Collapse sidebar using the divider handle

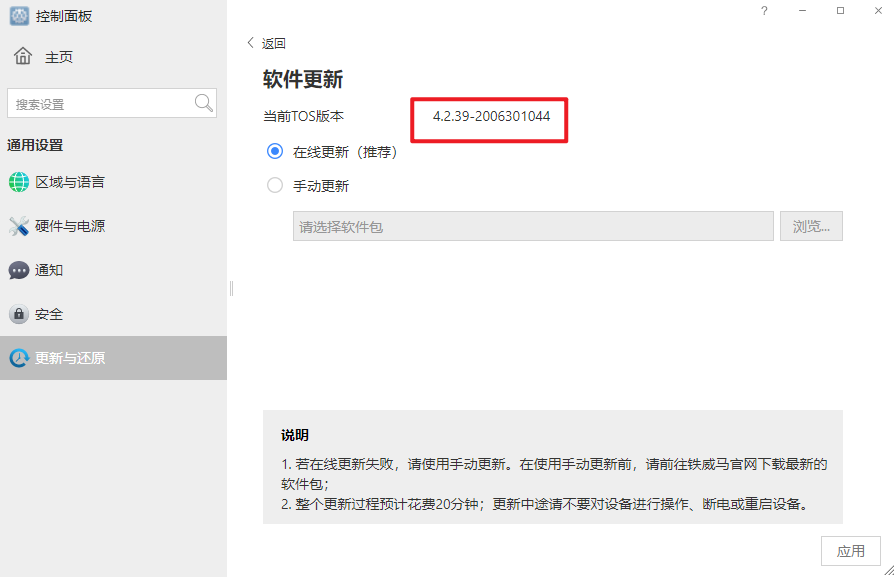231,288
